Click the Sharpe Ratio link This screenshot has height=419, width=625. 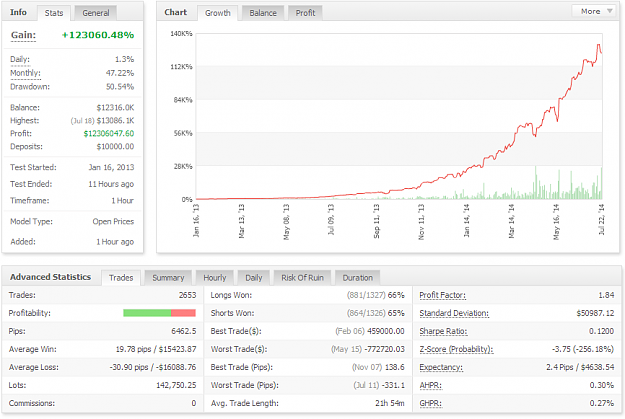(443, 331)
